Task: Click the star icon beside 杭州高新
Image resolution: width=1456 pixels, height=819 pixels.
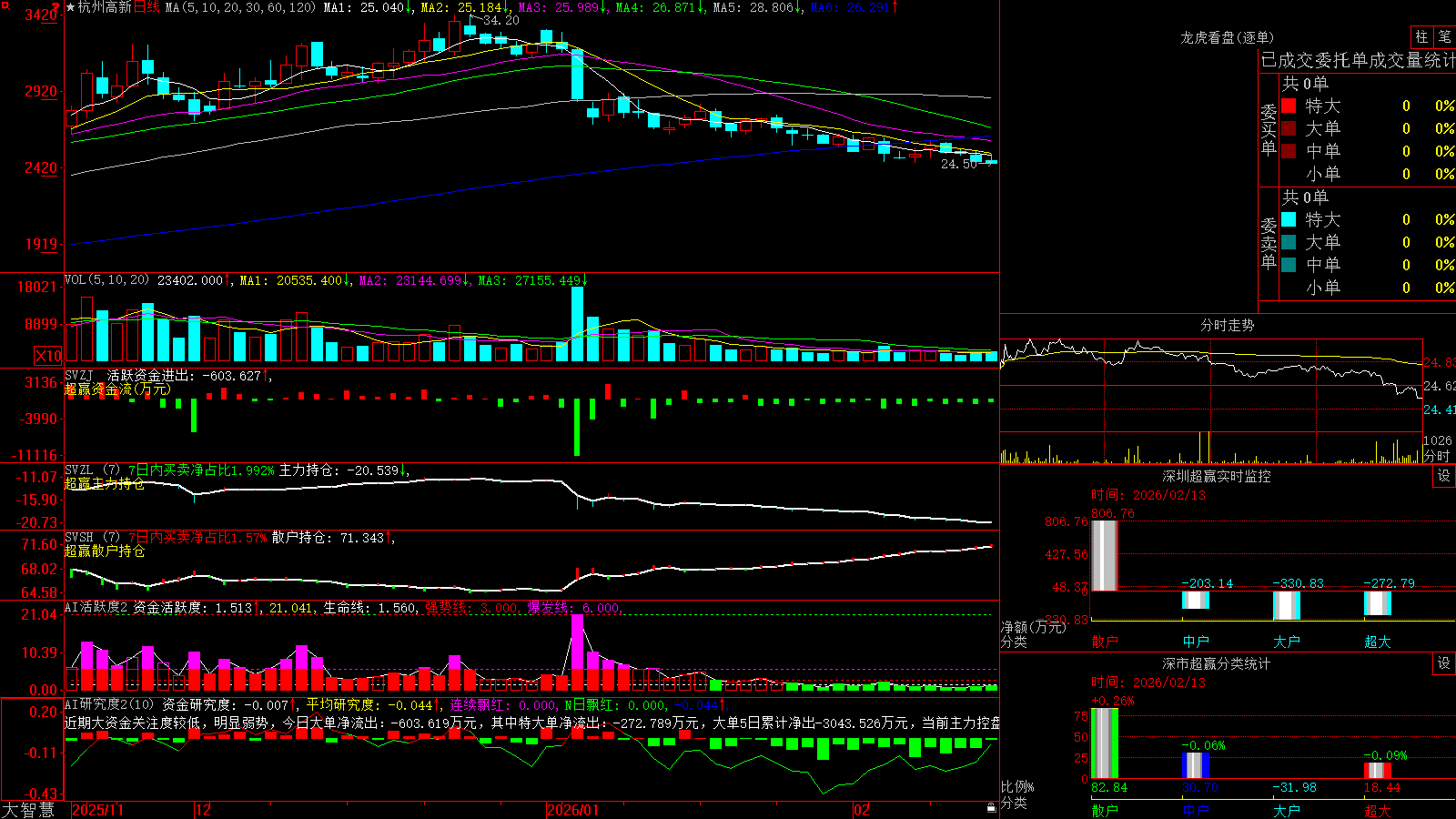Action: click(x=71, y=7)
